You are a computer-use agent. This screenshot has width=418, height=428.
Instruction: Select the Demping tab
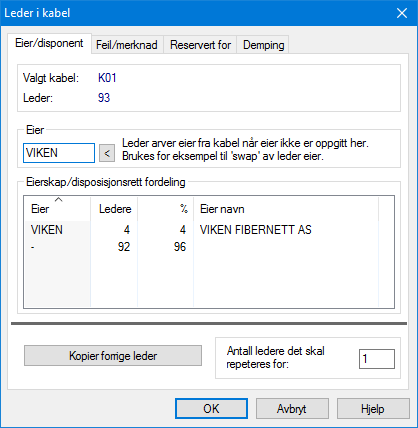click(263, 45)
